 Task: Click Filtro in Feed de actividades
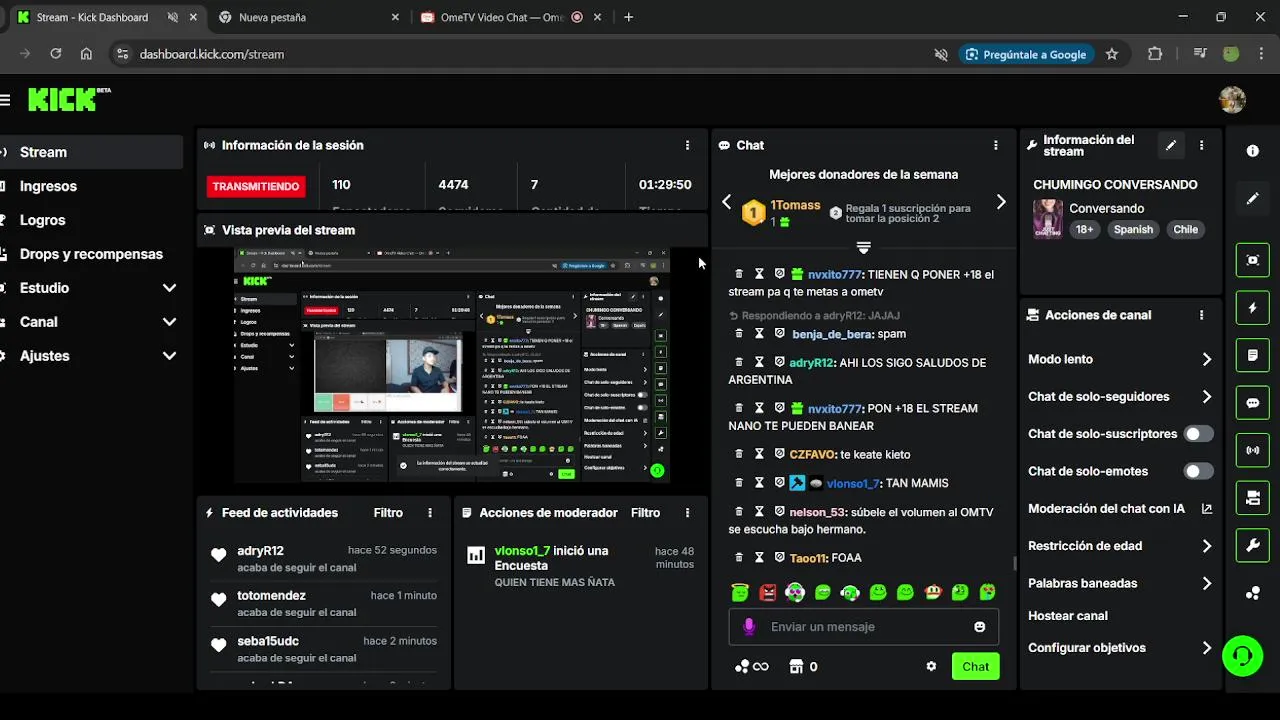(x=388, y=513)
